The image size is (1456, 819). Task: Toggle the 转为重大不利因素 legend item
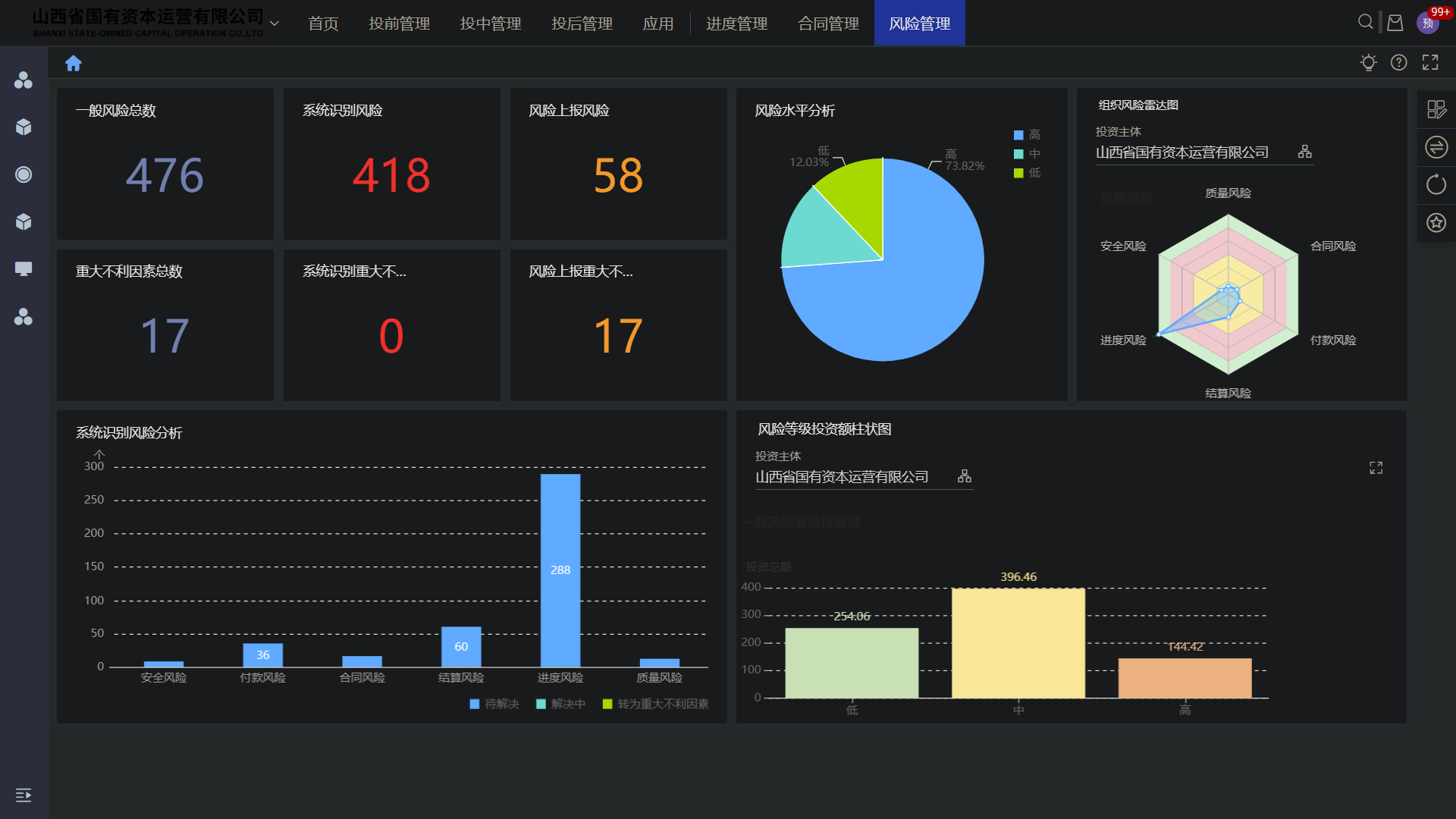655,704
